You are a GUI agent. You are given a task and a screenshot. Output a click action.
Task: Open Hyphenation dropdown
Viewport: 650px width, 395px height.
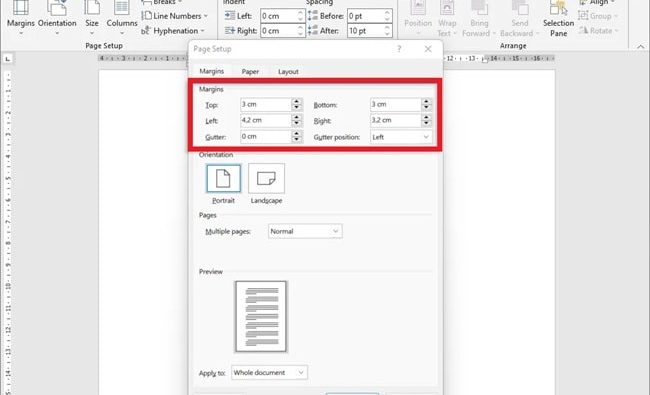pyautogui.click(x=173, y=31)
